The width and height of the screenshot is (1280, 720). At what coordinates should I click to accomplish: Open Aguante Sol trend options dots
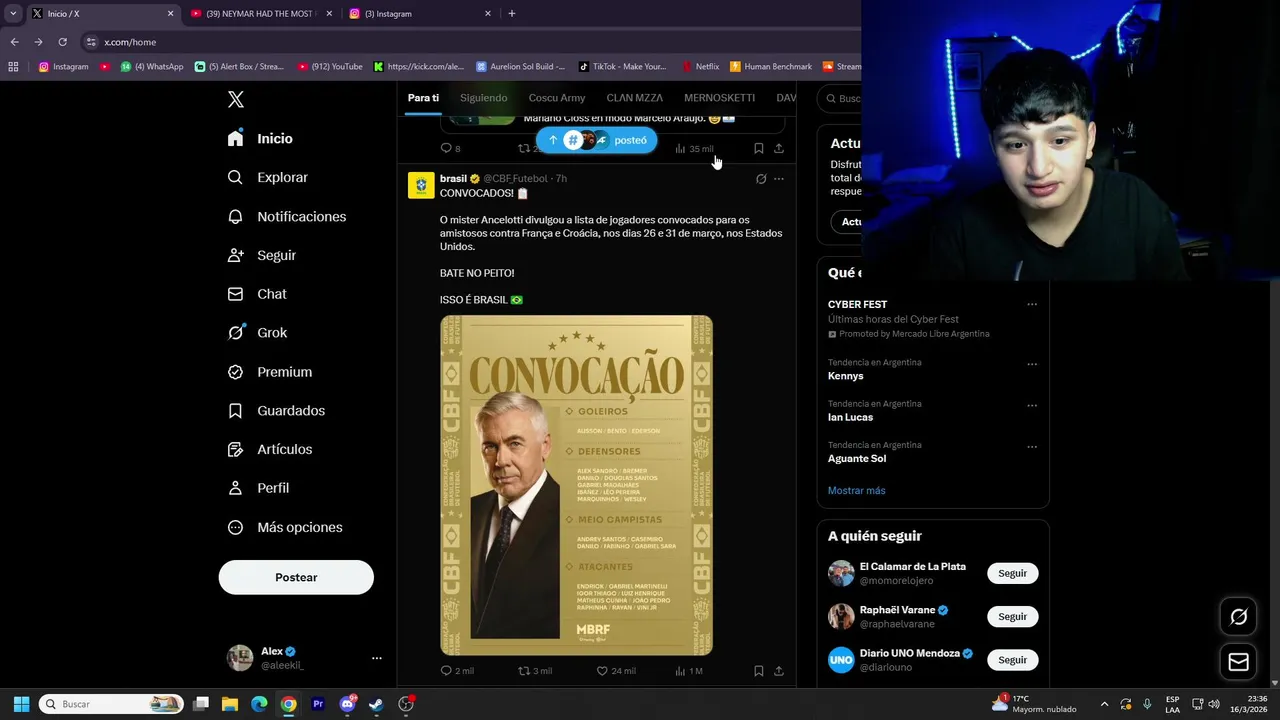coord(1032,446)
